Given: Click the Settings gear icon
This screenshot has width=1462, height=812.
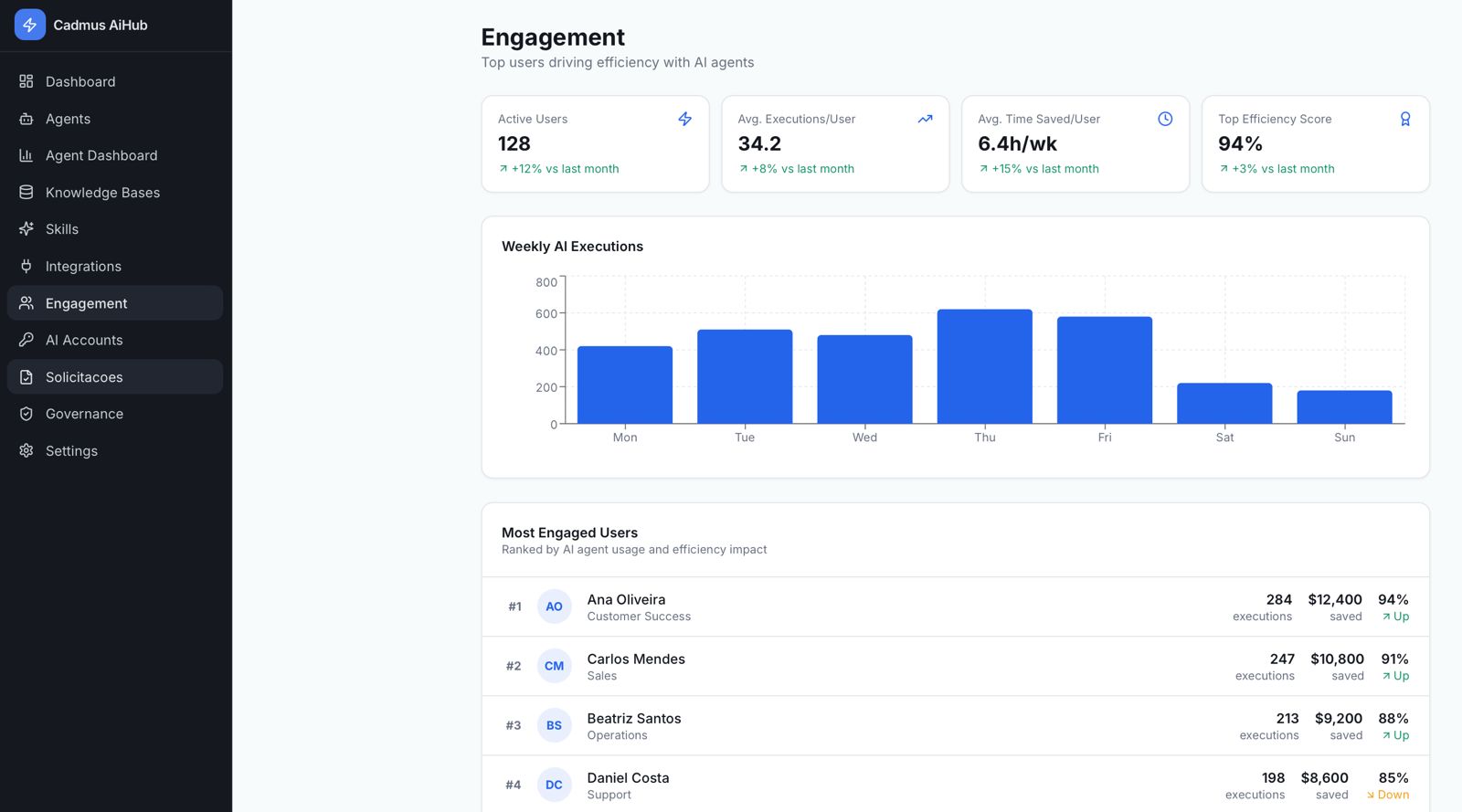Looking at the screenshot, I should click(x=26, y=451).
